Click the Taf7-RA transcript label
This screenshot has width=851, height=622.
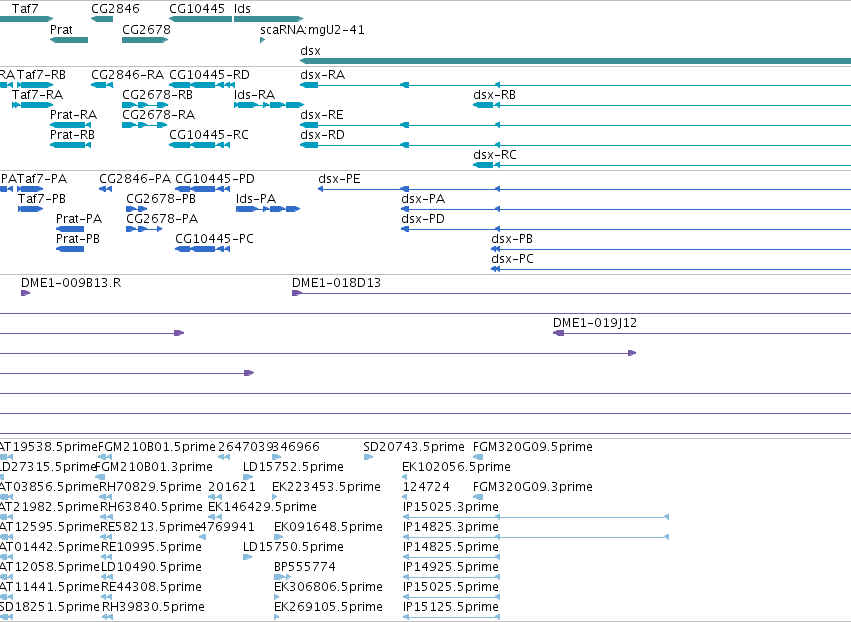click(x=37, y=94)
